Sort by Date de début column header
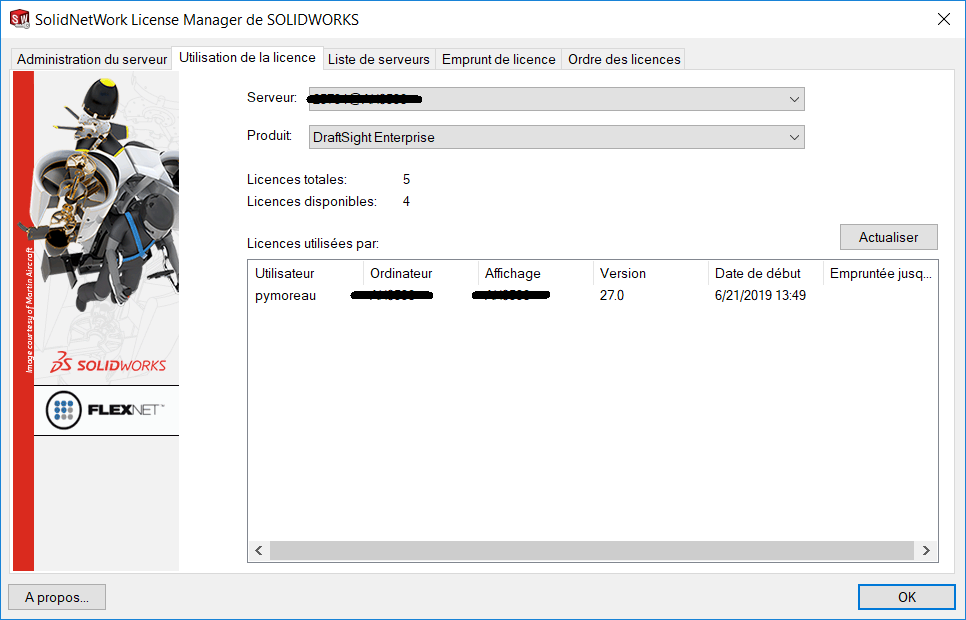This screenshot has height=620, width=966. (x=766, y=273)
